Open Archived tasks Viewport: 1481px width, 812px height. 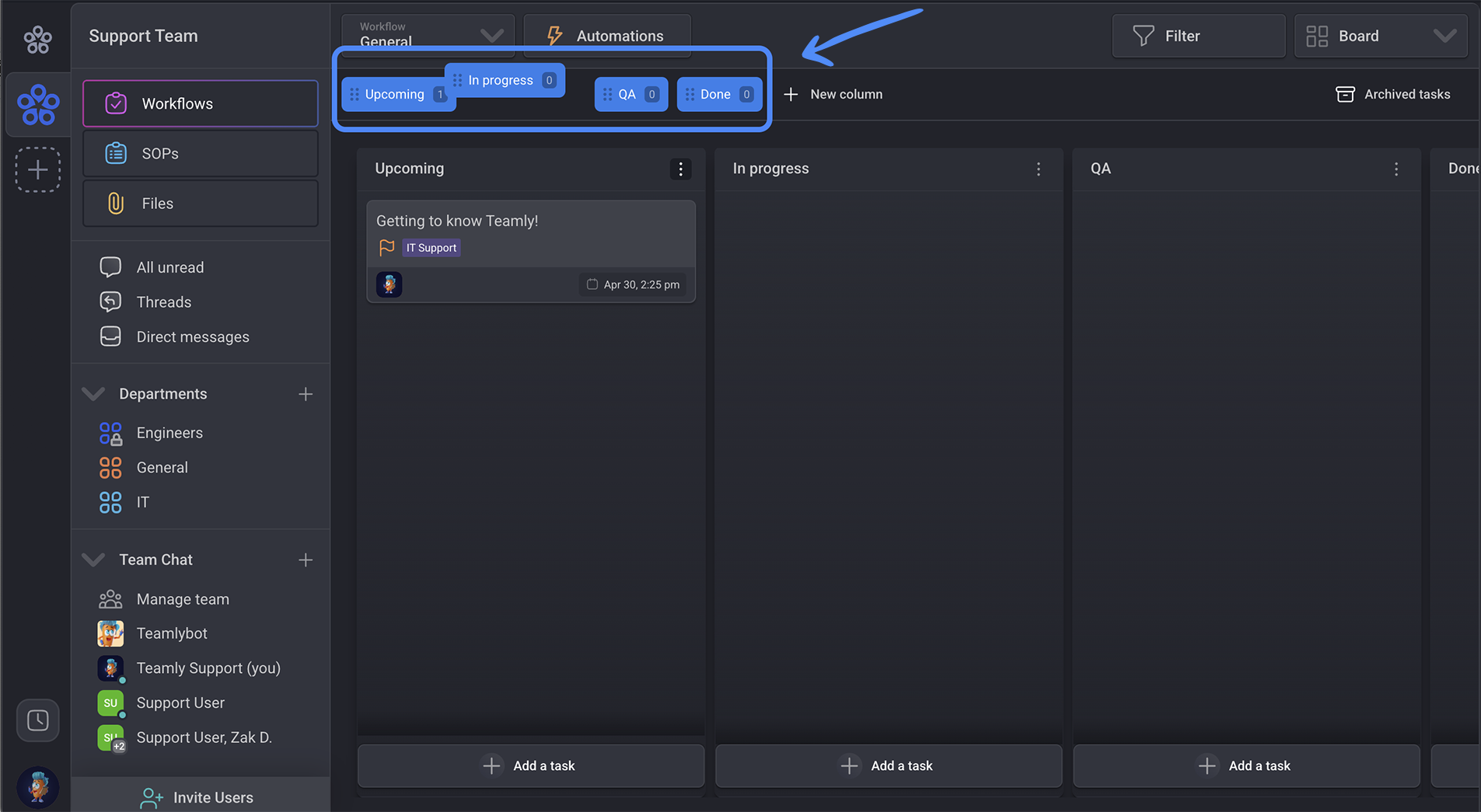point(1392,94)
